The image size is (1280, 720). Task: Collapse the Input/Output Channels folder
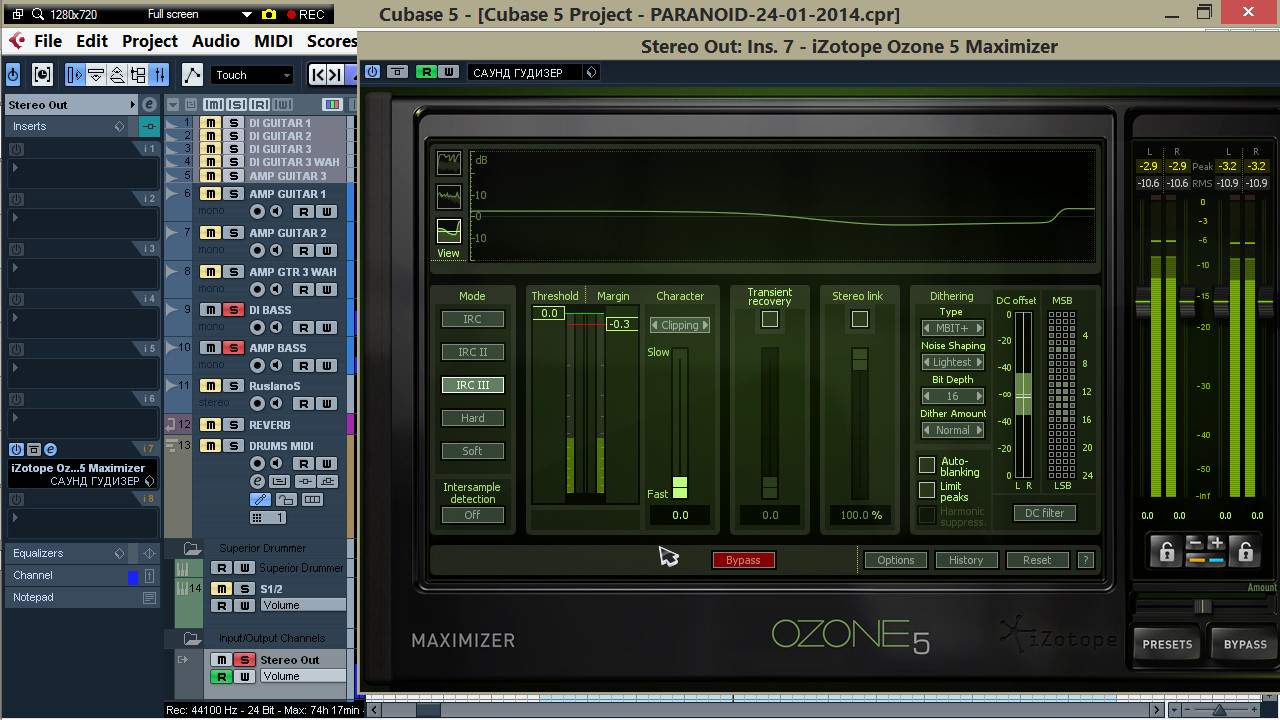click(191, 638)
